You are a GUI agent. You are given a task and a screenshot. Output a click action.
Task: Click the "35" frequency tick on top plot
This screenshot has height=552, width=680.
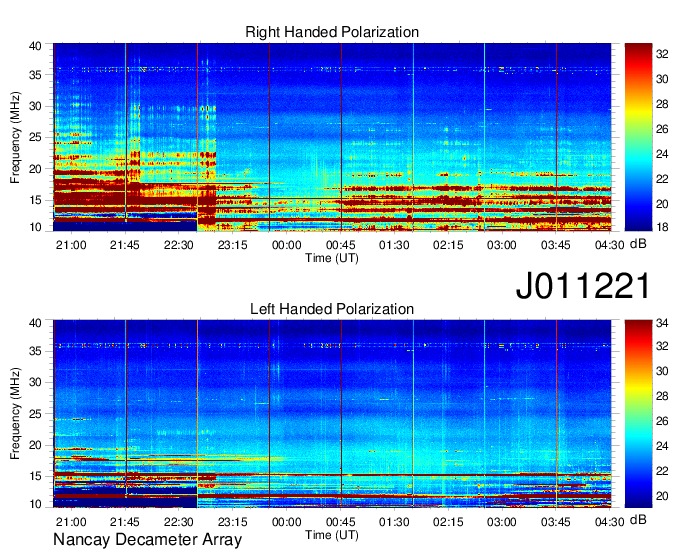(35, 75)
